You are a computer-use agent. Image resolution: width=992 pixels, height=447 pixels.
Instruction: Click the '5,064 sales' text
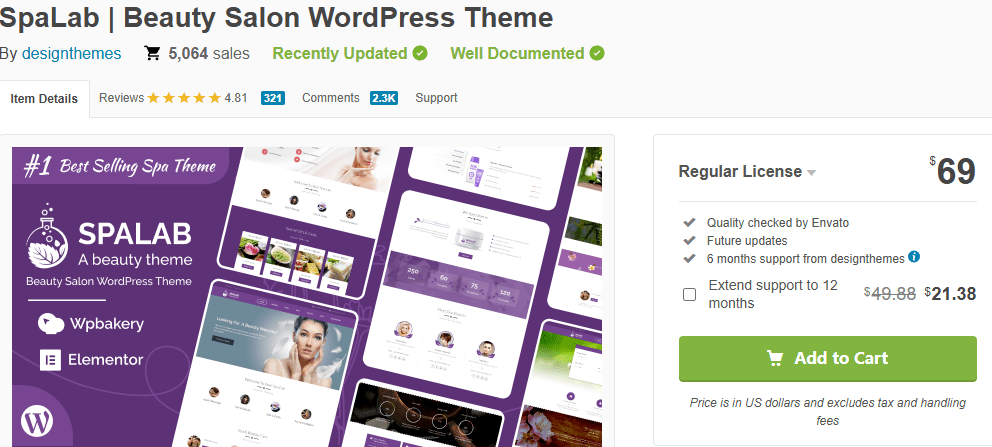[x=209, y=54]
